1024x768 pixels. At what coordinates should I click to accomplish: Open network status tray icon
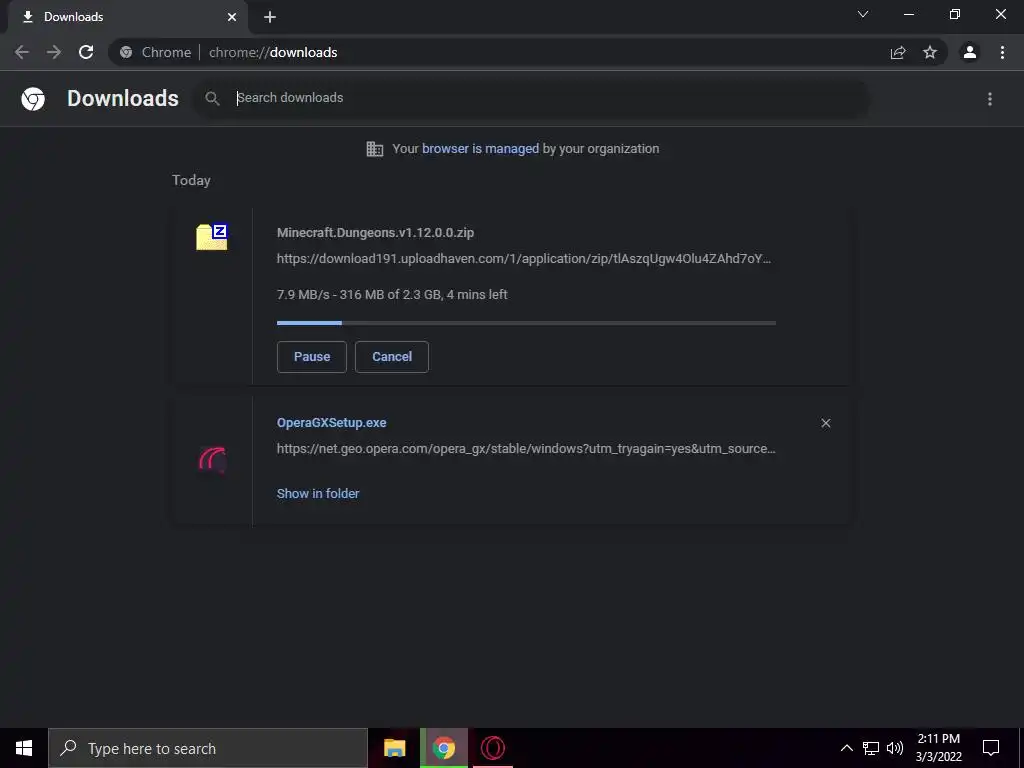coord(871,748)
